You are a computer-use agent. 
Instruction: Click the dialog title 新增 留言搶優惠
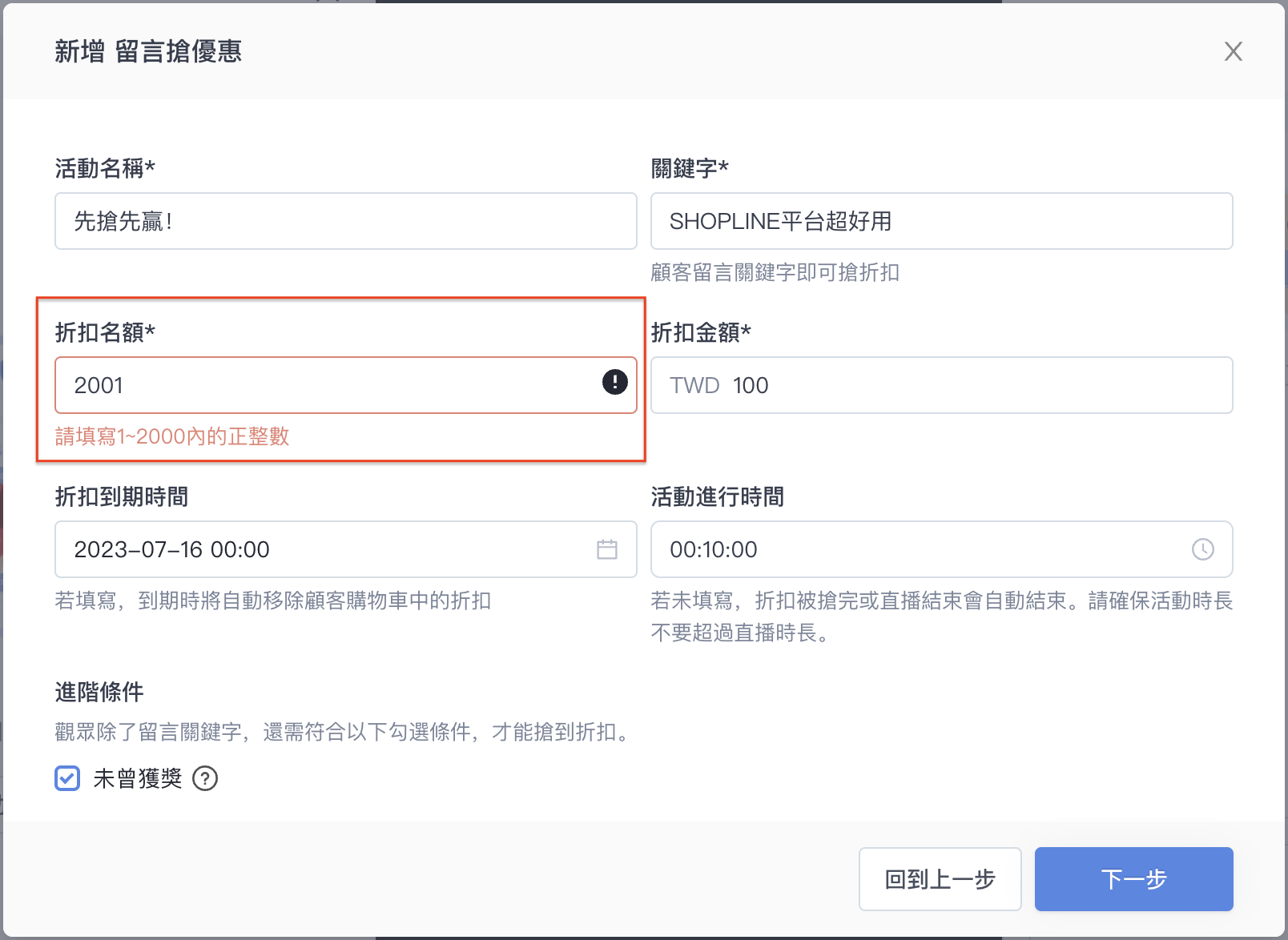click(148, 51)
